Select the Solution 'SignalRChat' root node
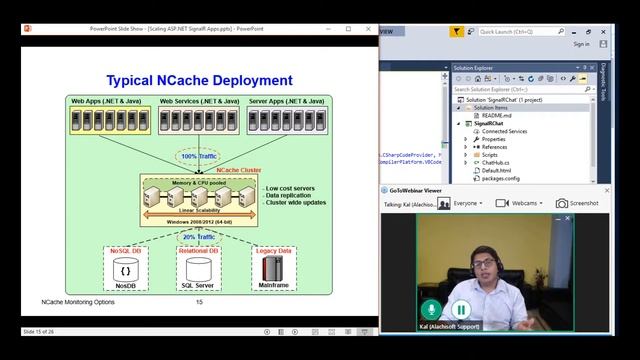 click(x=504, y=100)
